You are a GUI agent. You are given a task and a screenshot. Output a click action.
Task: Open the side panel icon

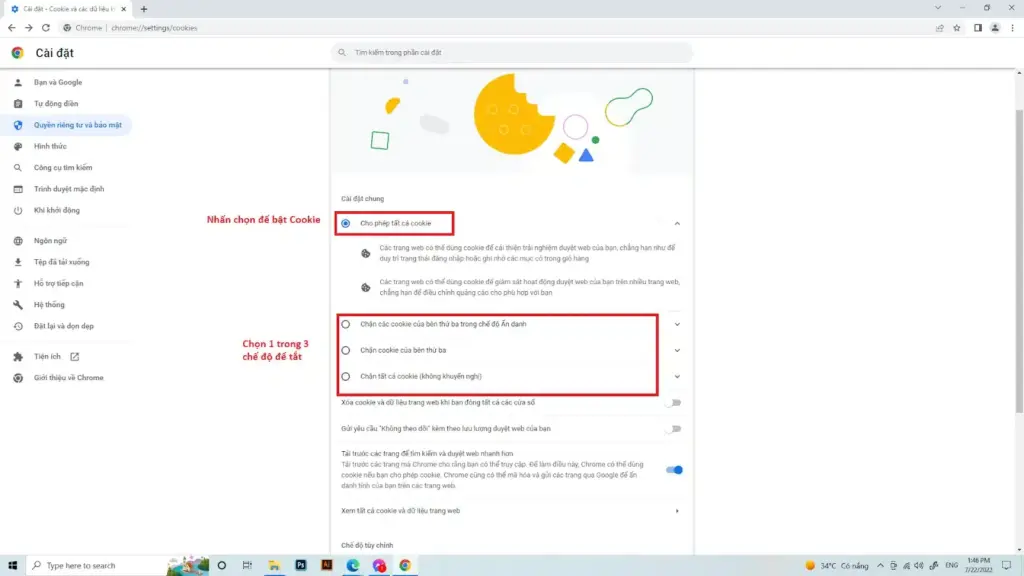point(978,28)
